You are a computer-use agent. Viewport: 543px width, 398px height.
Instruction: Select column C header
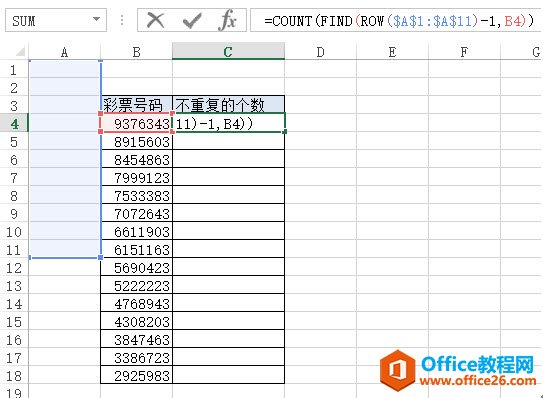point(228,51)
